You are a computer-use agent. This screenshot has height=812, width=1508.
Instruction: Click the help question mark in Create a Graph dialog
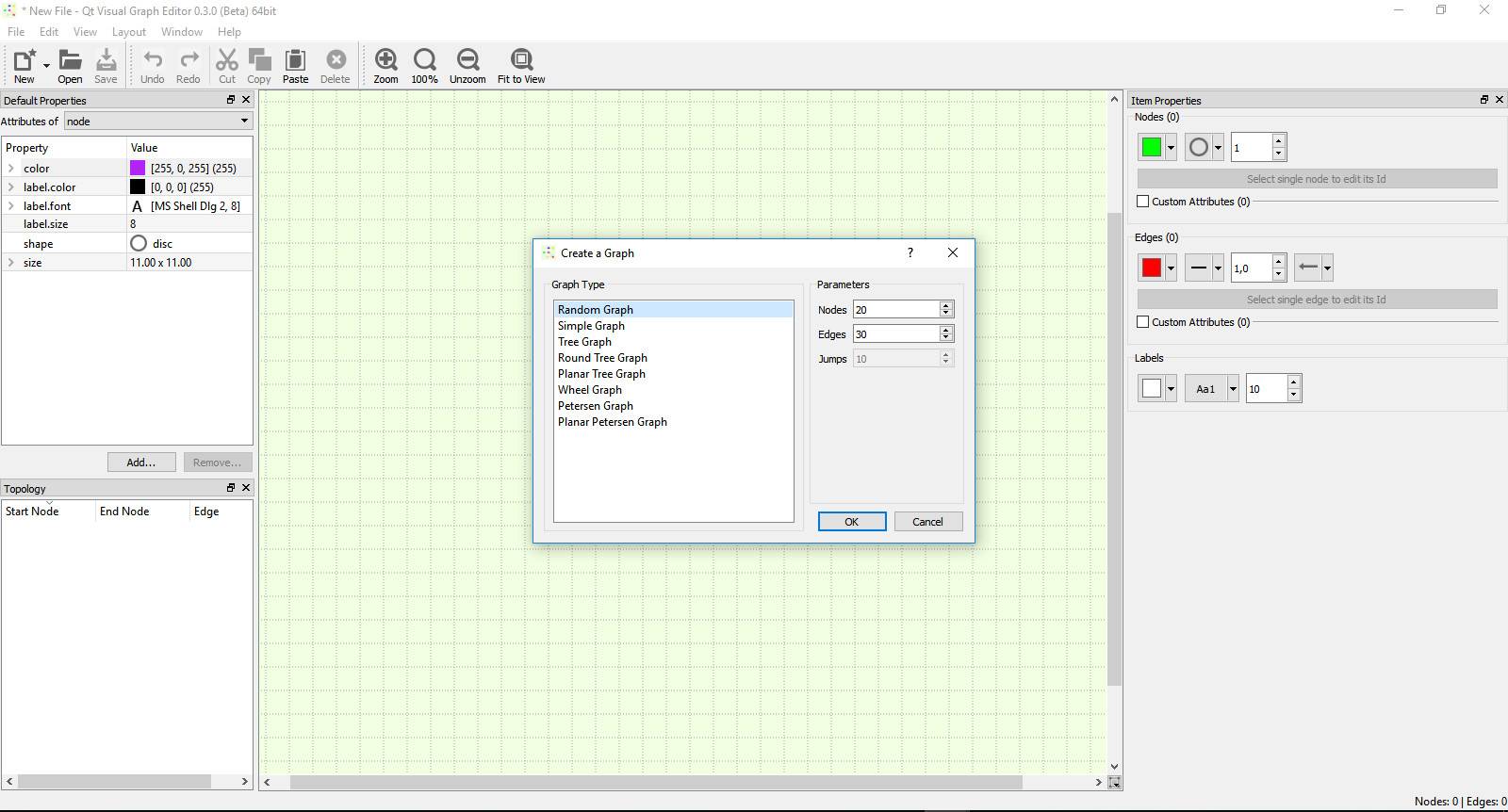(x=910, y=252)
